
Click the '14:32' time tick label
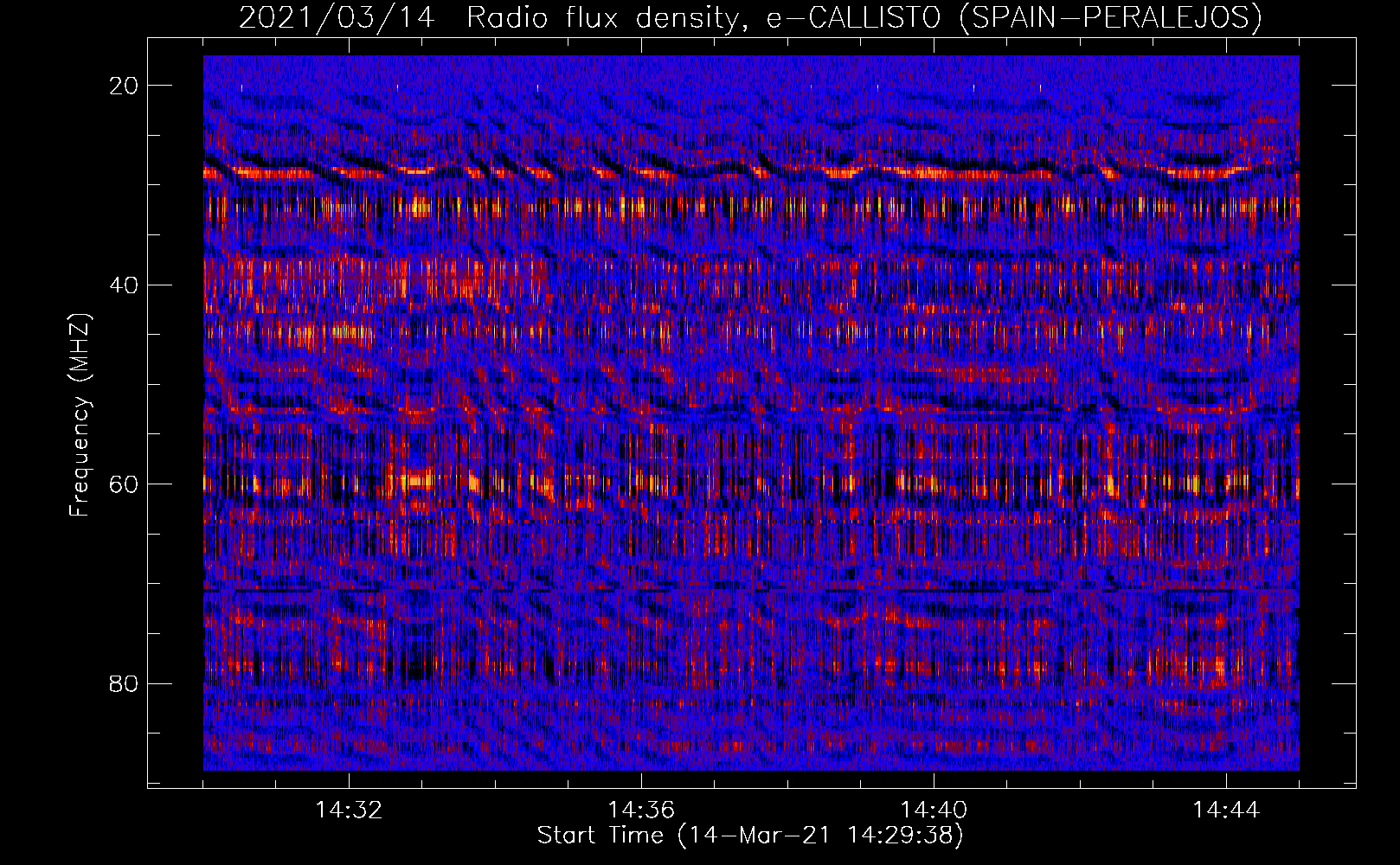click(x=349, y=811)
